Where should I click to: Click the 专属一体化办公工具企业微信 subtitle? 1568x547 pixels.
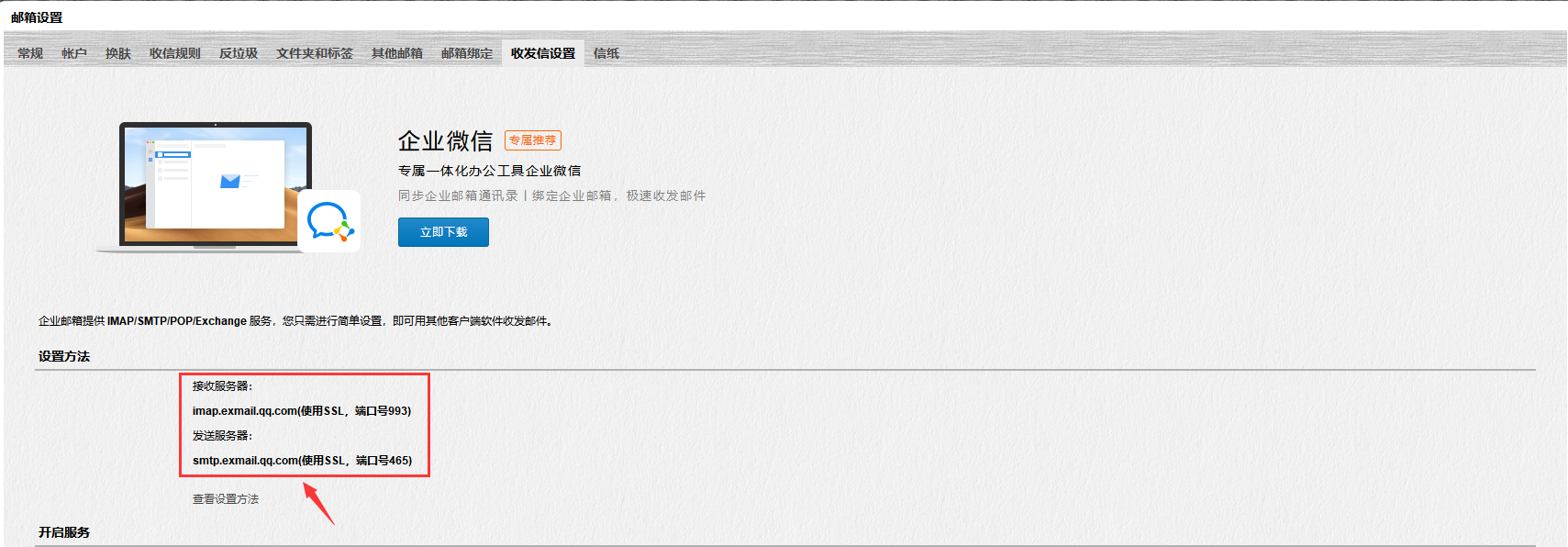489,171
